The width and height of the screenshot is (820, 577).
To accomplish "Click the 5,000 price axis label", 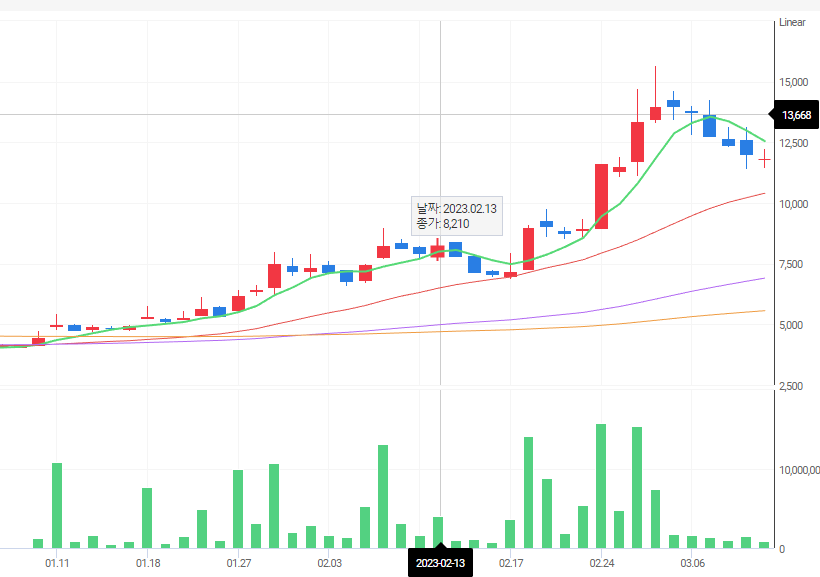I will pos(791,325).
